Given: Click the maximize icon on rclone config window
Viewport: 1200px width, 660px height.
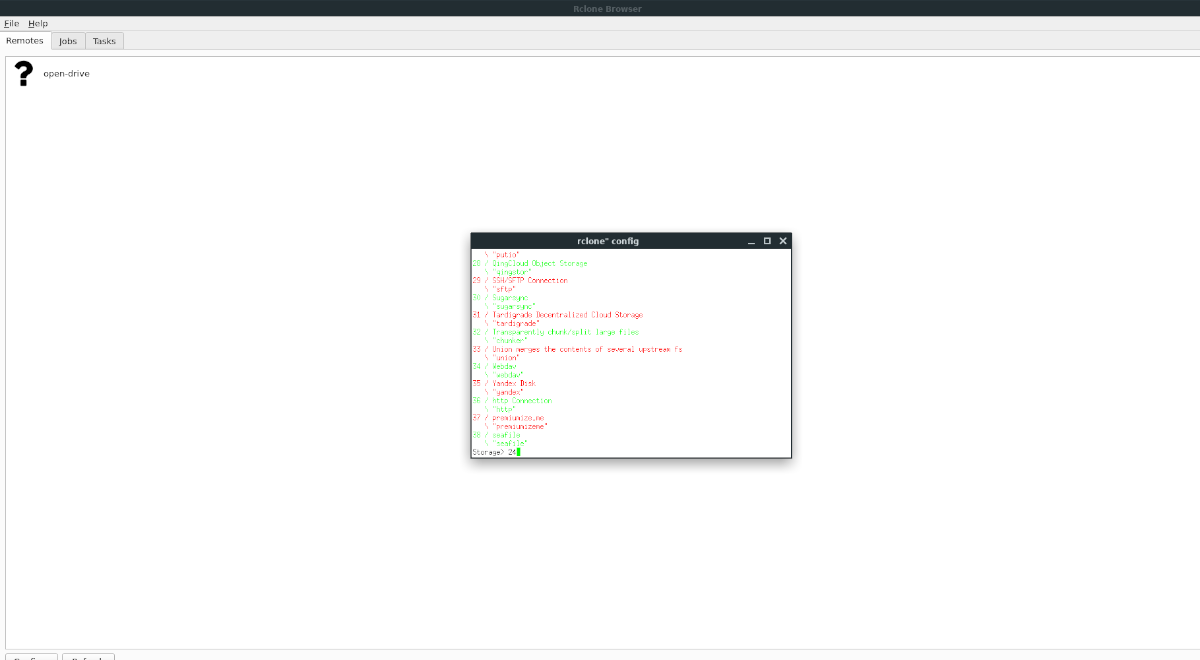Looking at the screenshot, I should [766, 241].
